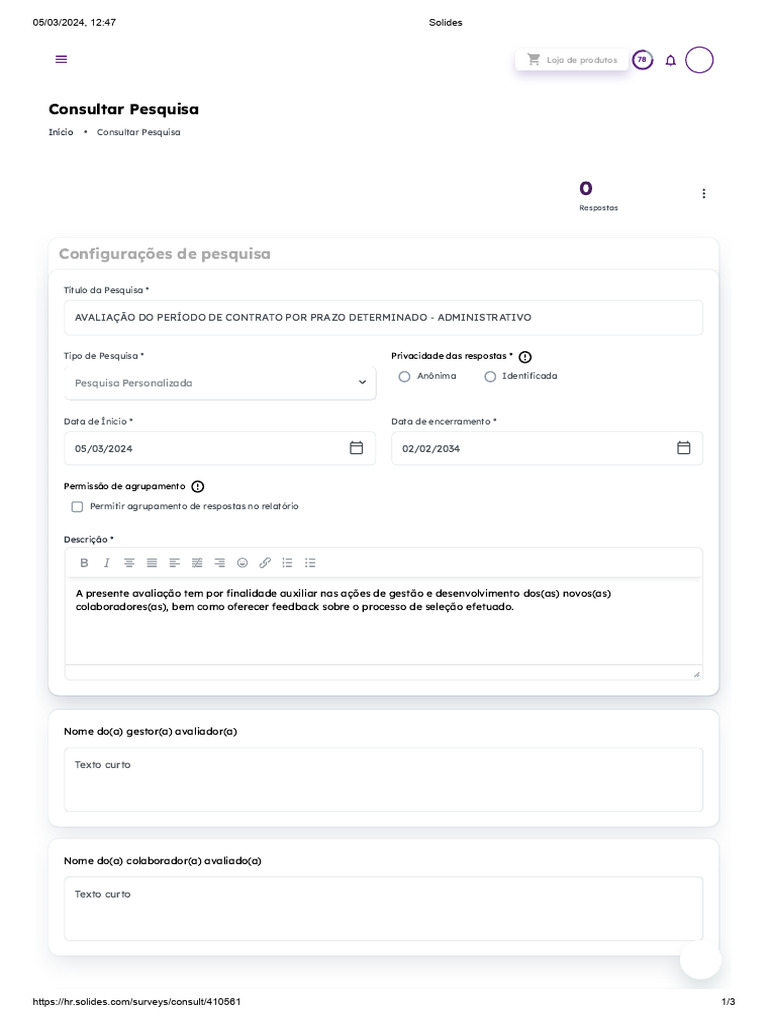This screenshot has width=768, height=1024.
Task: Open the notifications bell
Action: (670, 60)
